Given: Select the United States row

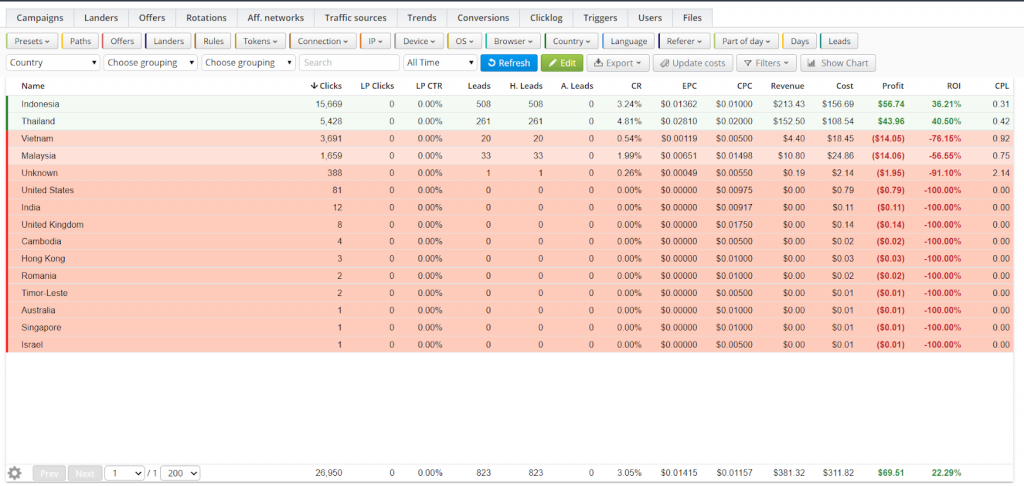Looking at the screenshot, I should click(x=509, y=190).
